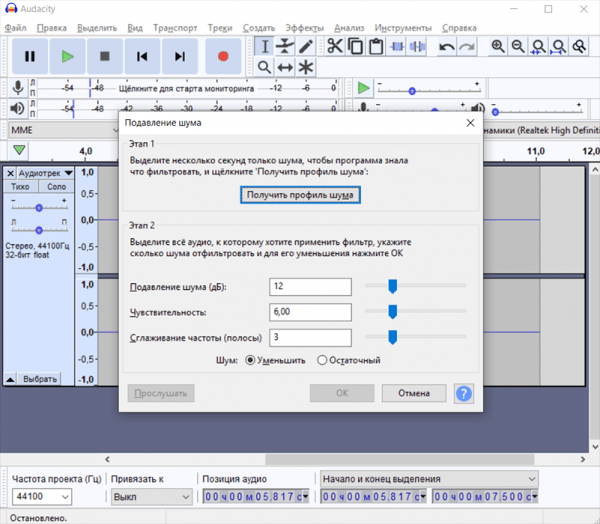Select the Zoom magnifier tool
The image size is (600, 524).
(264, 67)
